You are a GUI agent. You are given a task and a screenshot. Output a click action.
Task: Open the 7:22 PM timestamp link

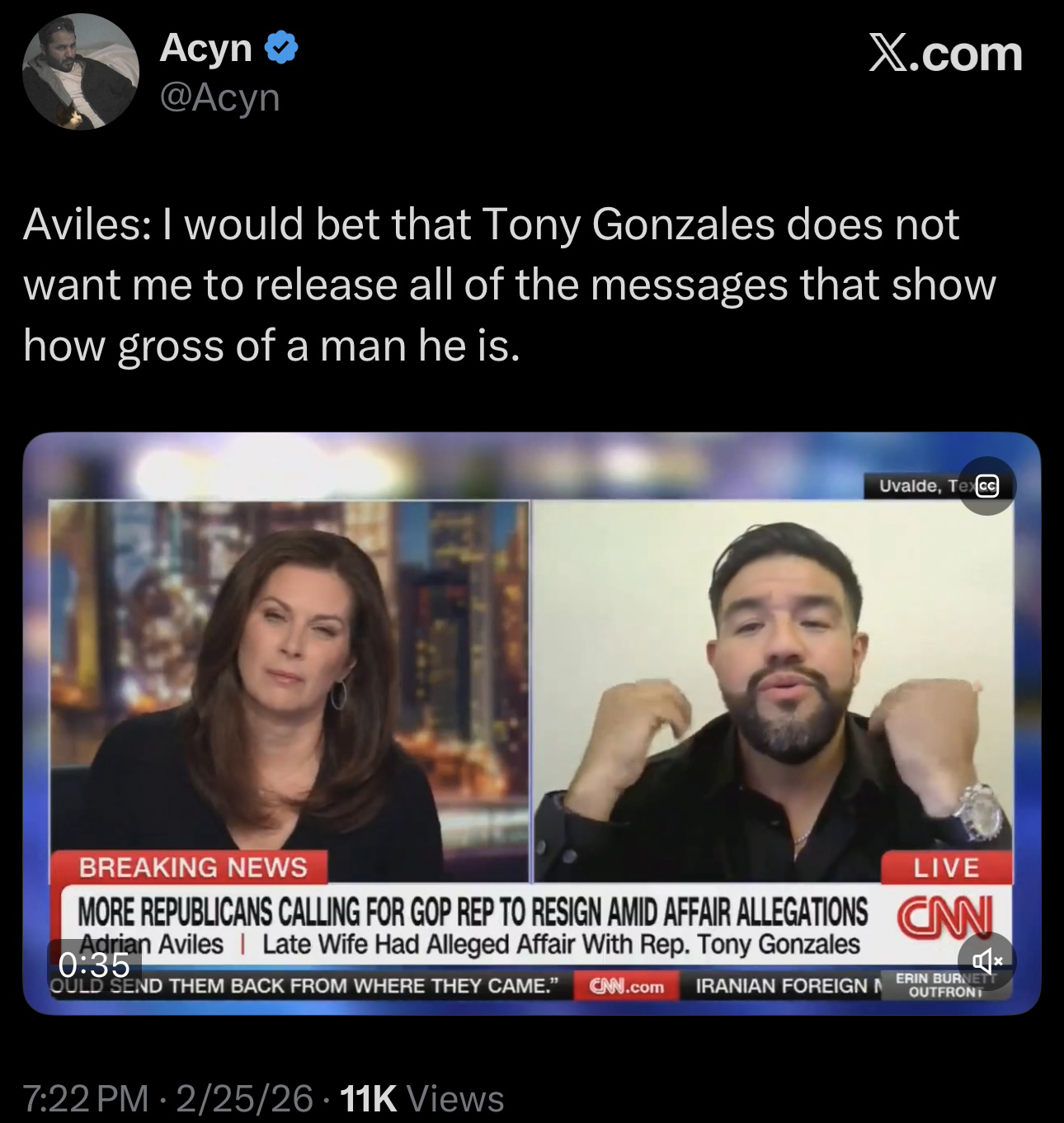coord(86,1098)
